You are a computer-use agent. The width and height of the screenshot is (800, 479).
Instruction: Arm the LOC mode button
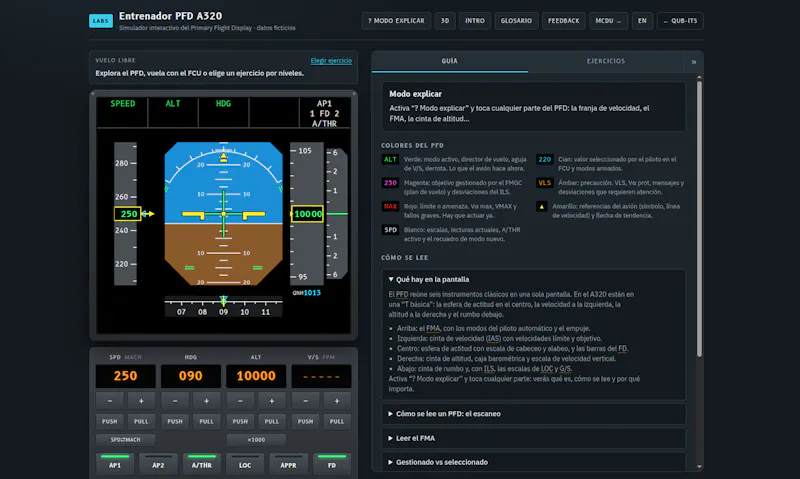(245, 464)
